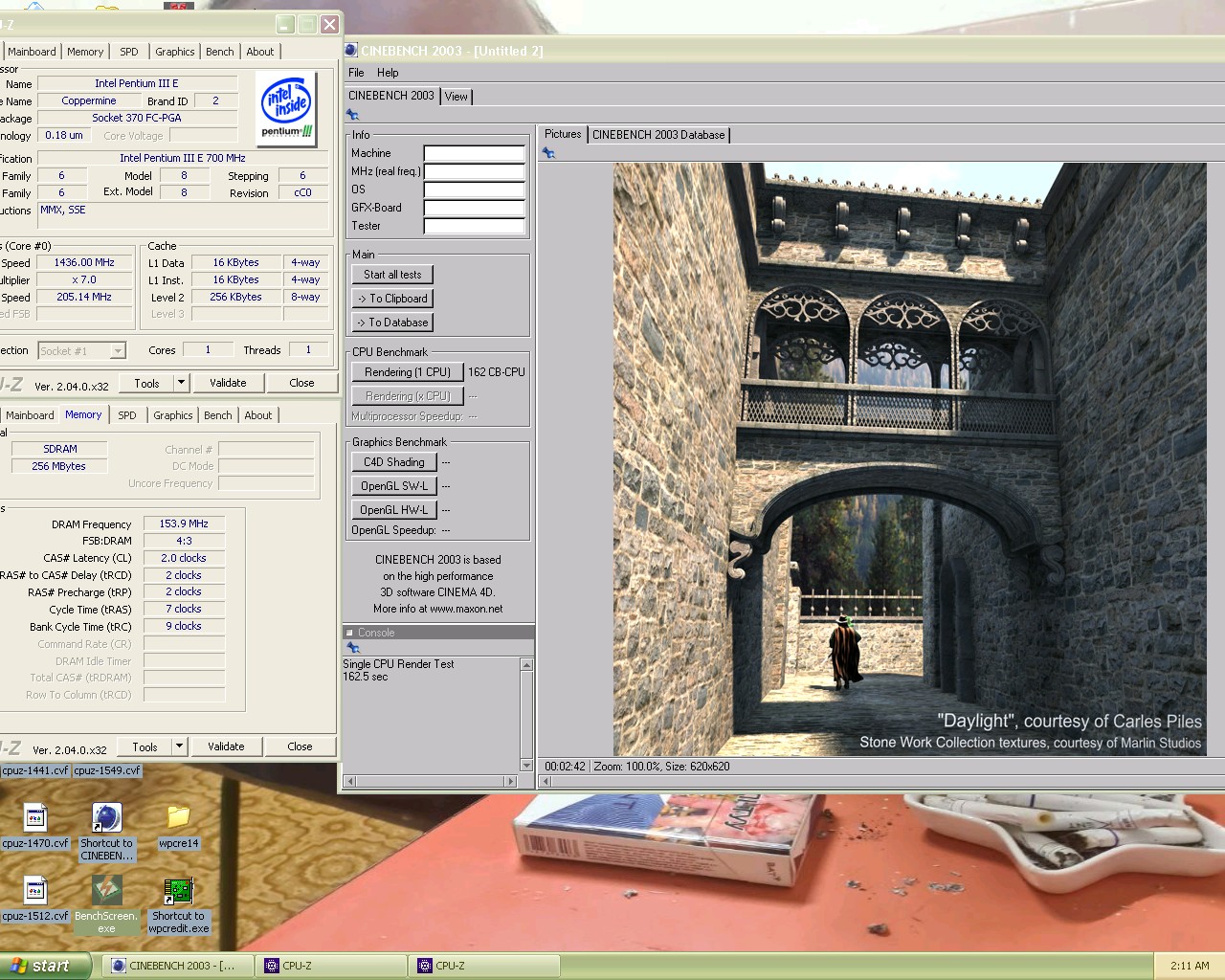Click Validate in the lower CPU-Z window
1225x980 pixels.
click(226, 746)
